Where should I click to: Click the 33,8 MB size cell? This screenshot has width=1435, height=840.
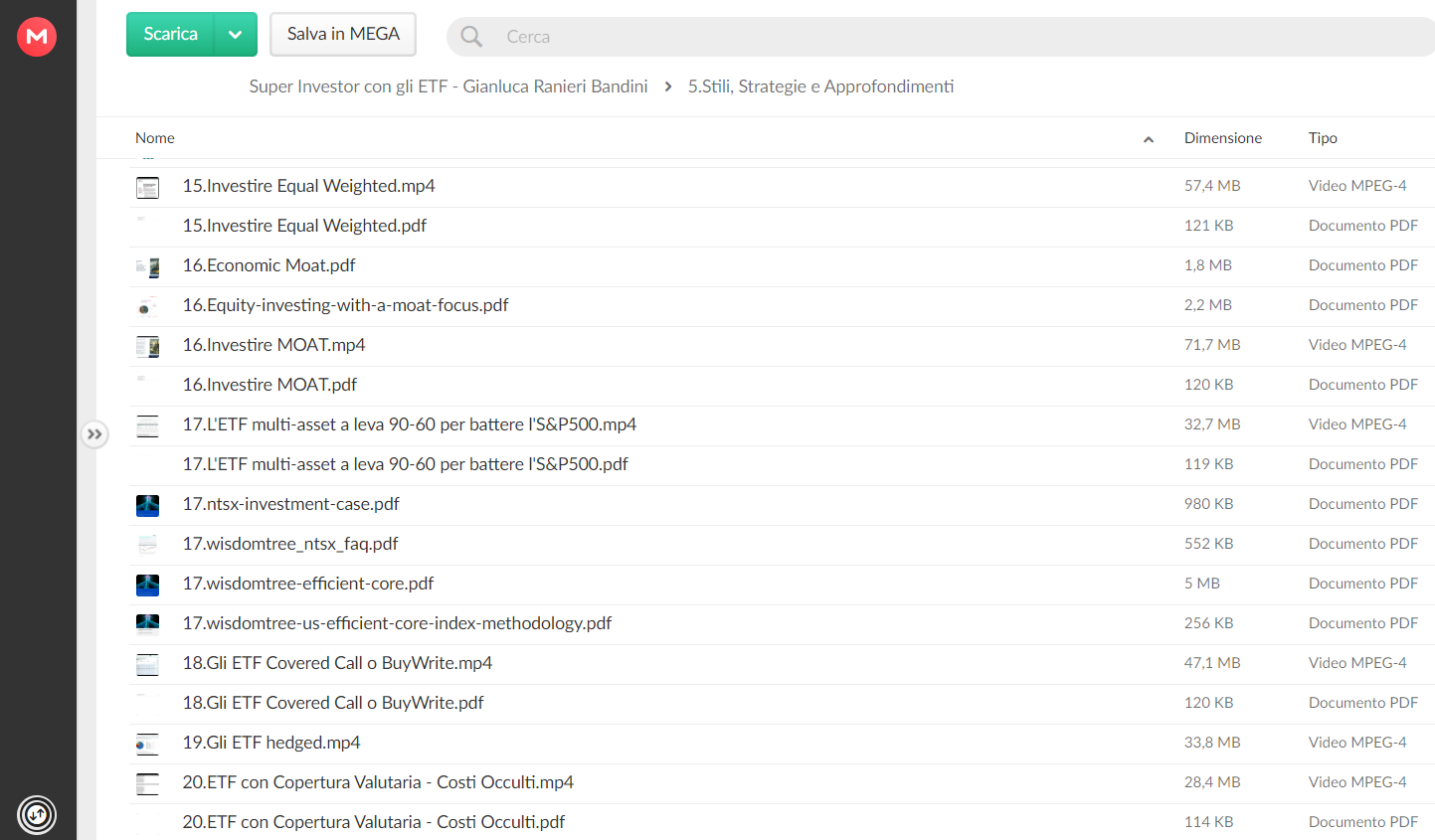1212,743
